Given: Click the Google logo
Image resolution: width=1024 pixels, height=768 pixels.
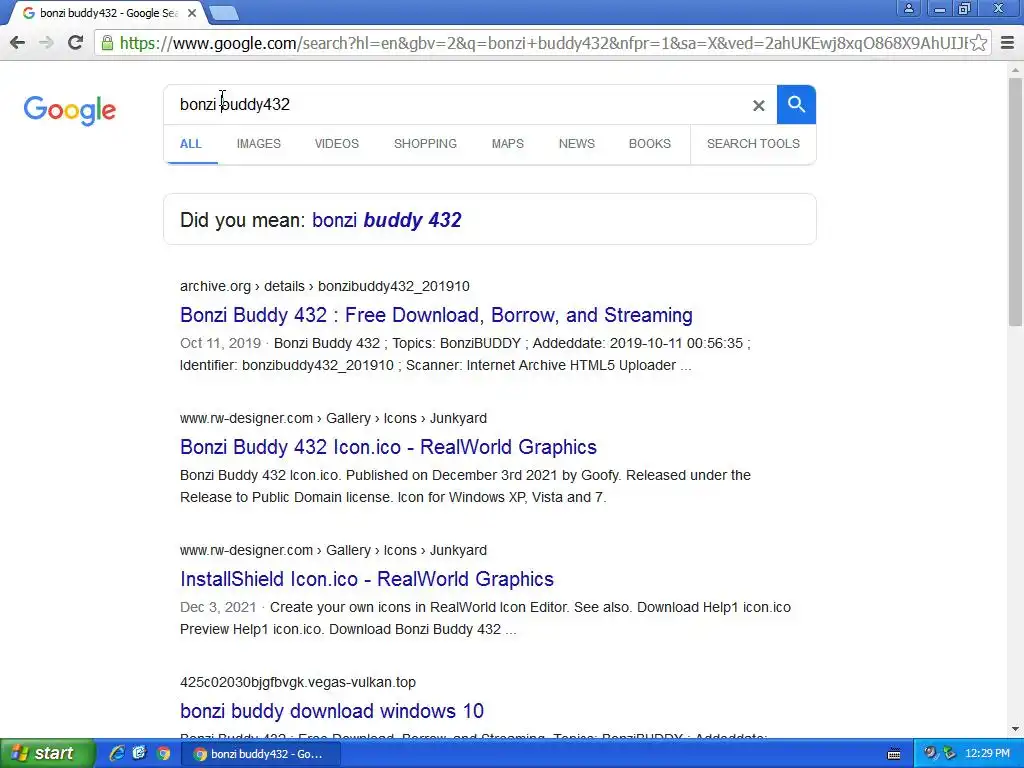Looking at the screenshot, I should coord(69,110).
